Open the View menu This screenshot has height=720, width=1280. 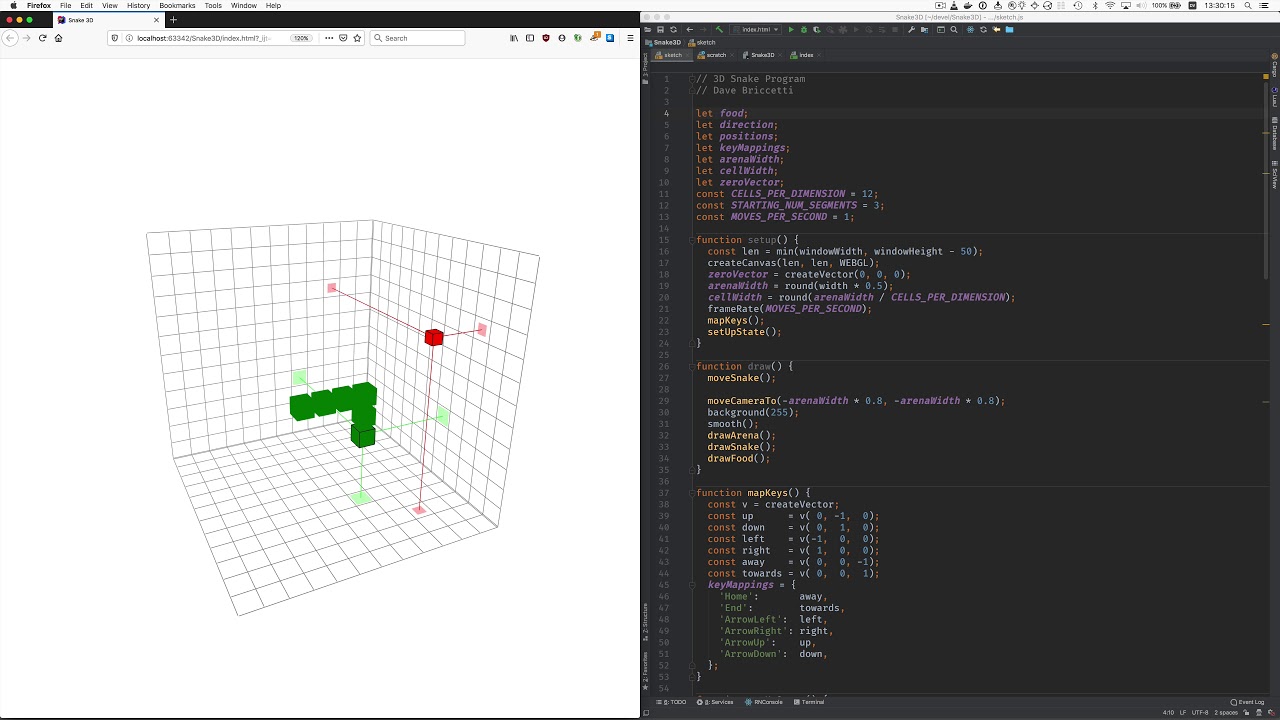point(110,6)
